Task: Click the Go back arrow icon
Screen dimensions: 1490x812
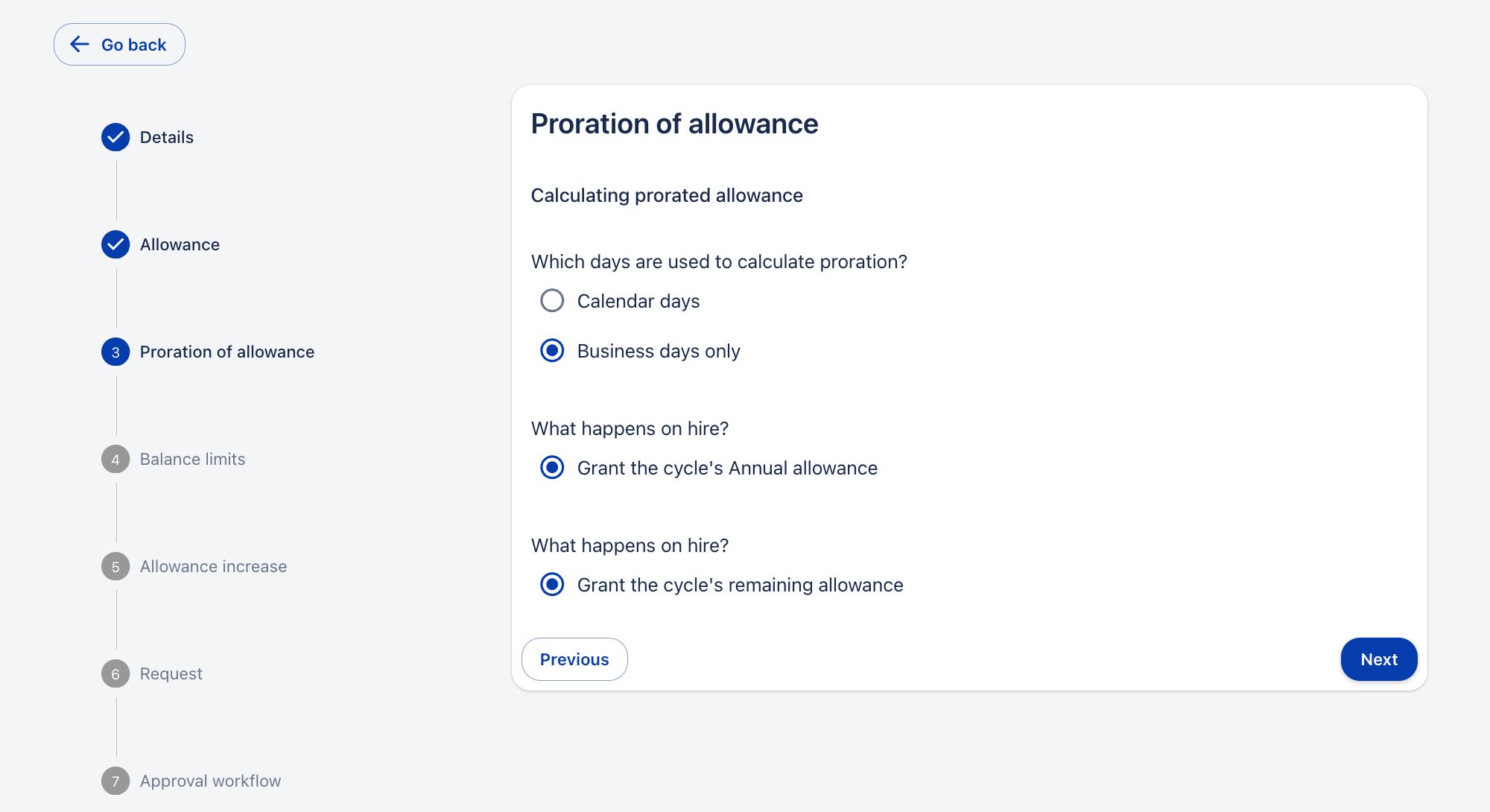Action: point(80,45)
